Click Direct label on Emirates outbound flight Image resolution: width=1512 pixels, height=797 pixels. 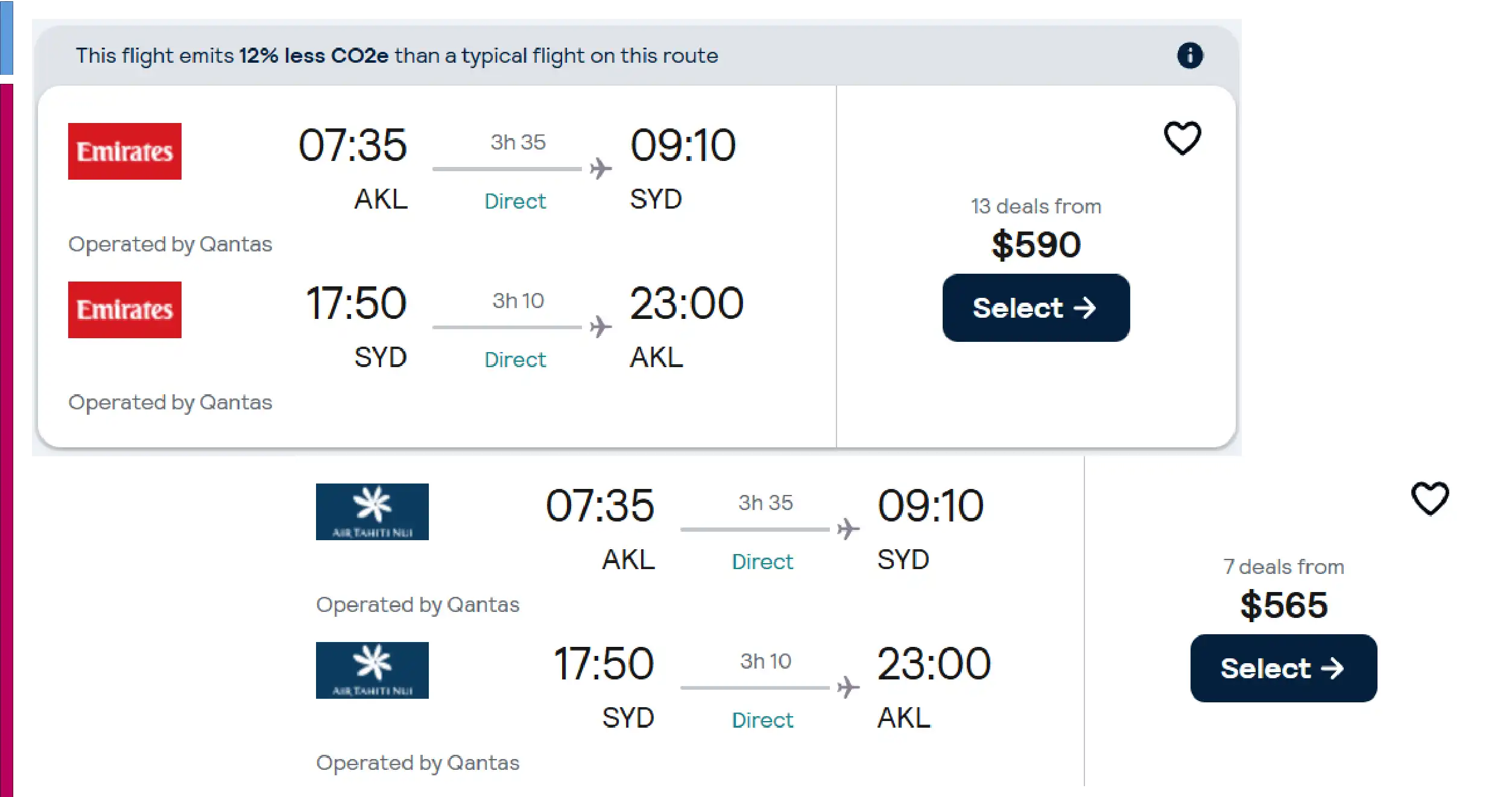[x=515, y=201]
